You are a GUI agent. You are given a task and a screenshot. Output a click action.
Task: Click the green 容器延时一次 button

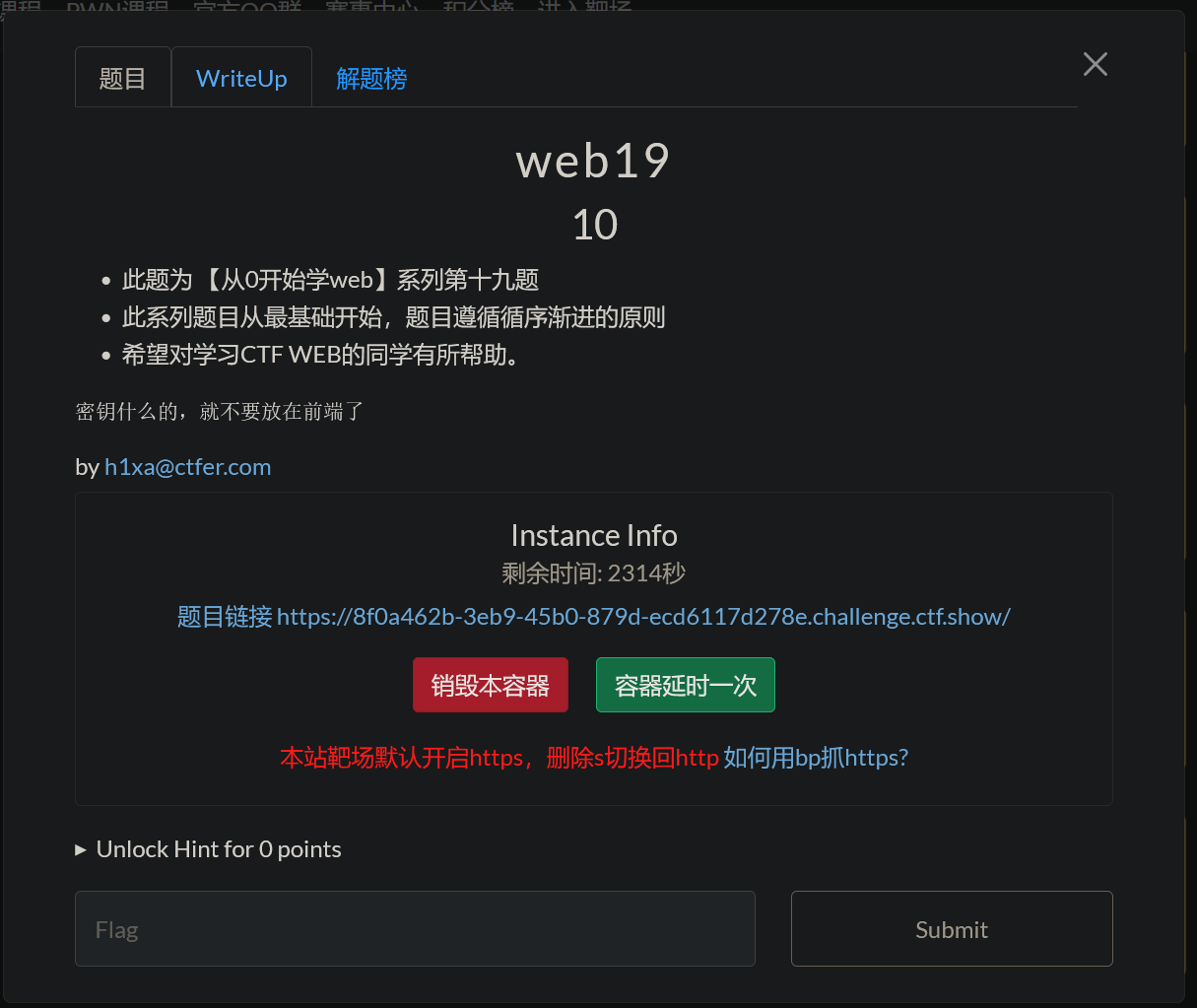tap(686, 685)
